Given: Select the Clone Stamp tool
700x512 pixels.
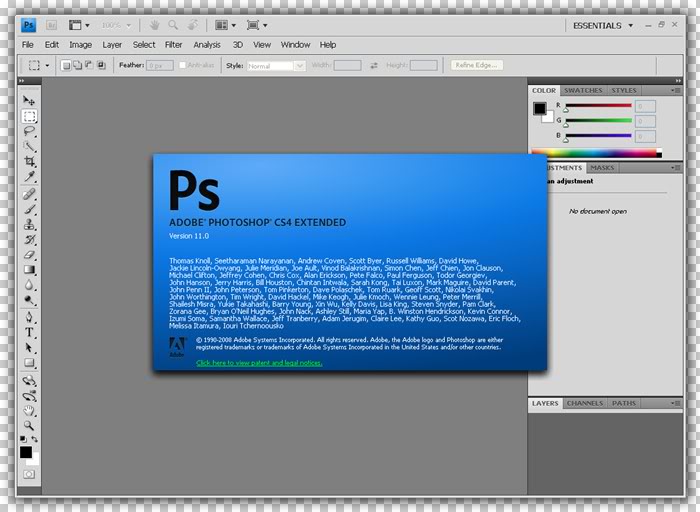Looking at the screenshot, I should pos(29,225).
